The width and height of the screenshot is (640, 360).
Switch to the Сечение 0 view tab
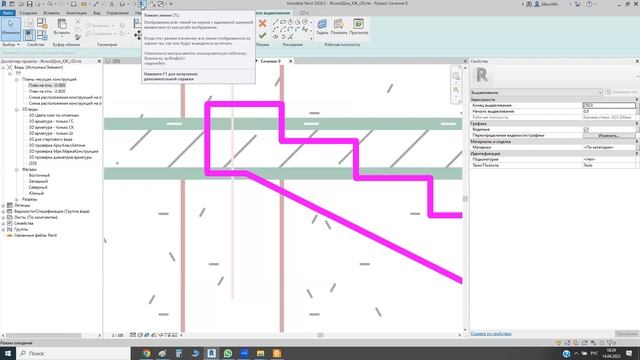click(x=270, y=61)
